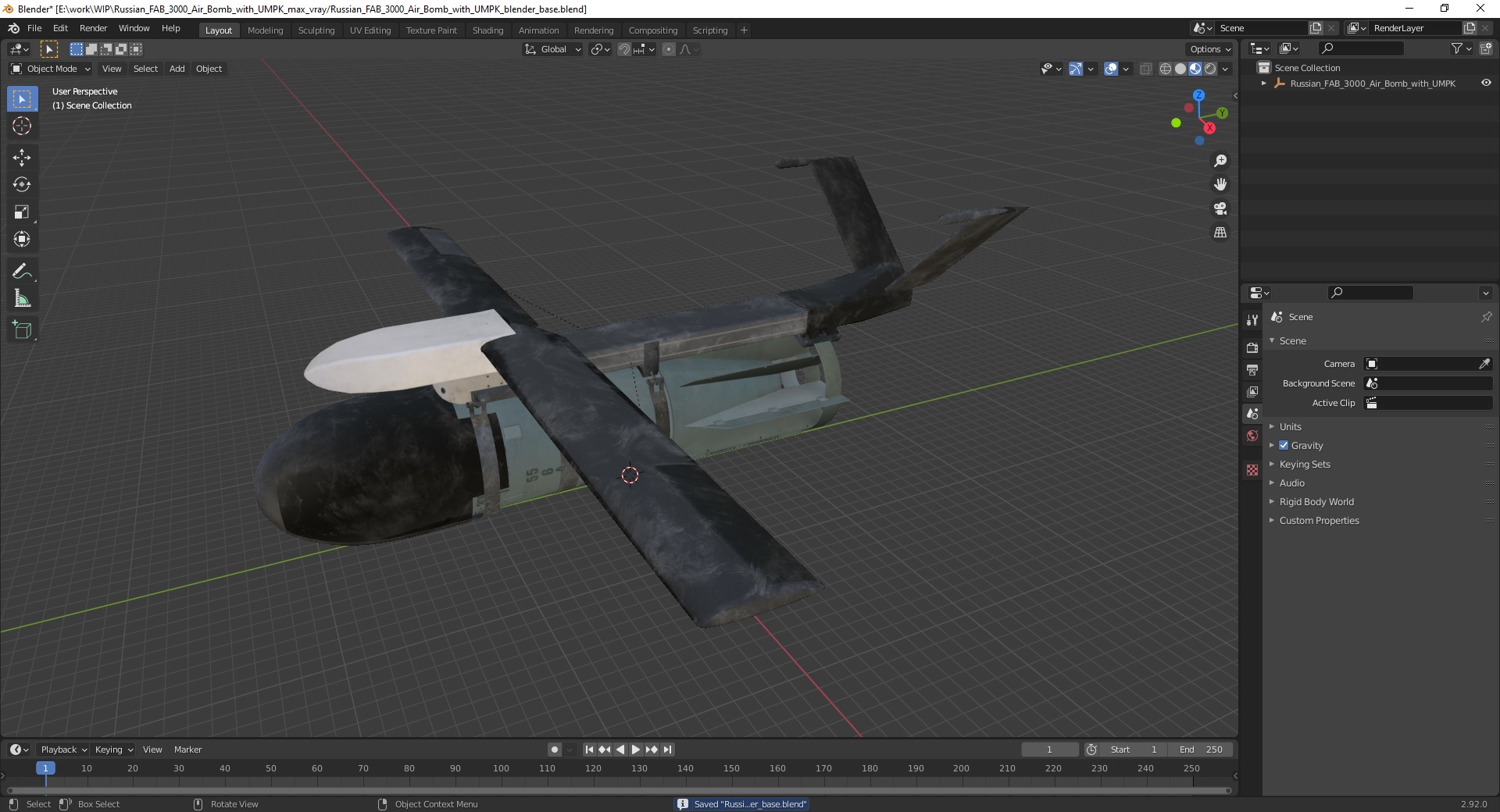Open Global transform orientation dropdown
1500x812 pixels.
(x=553, y=49)
